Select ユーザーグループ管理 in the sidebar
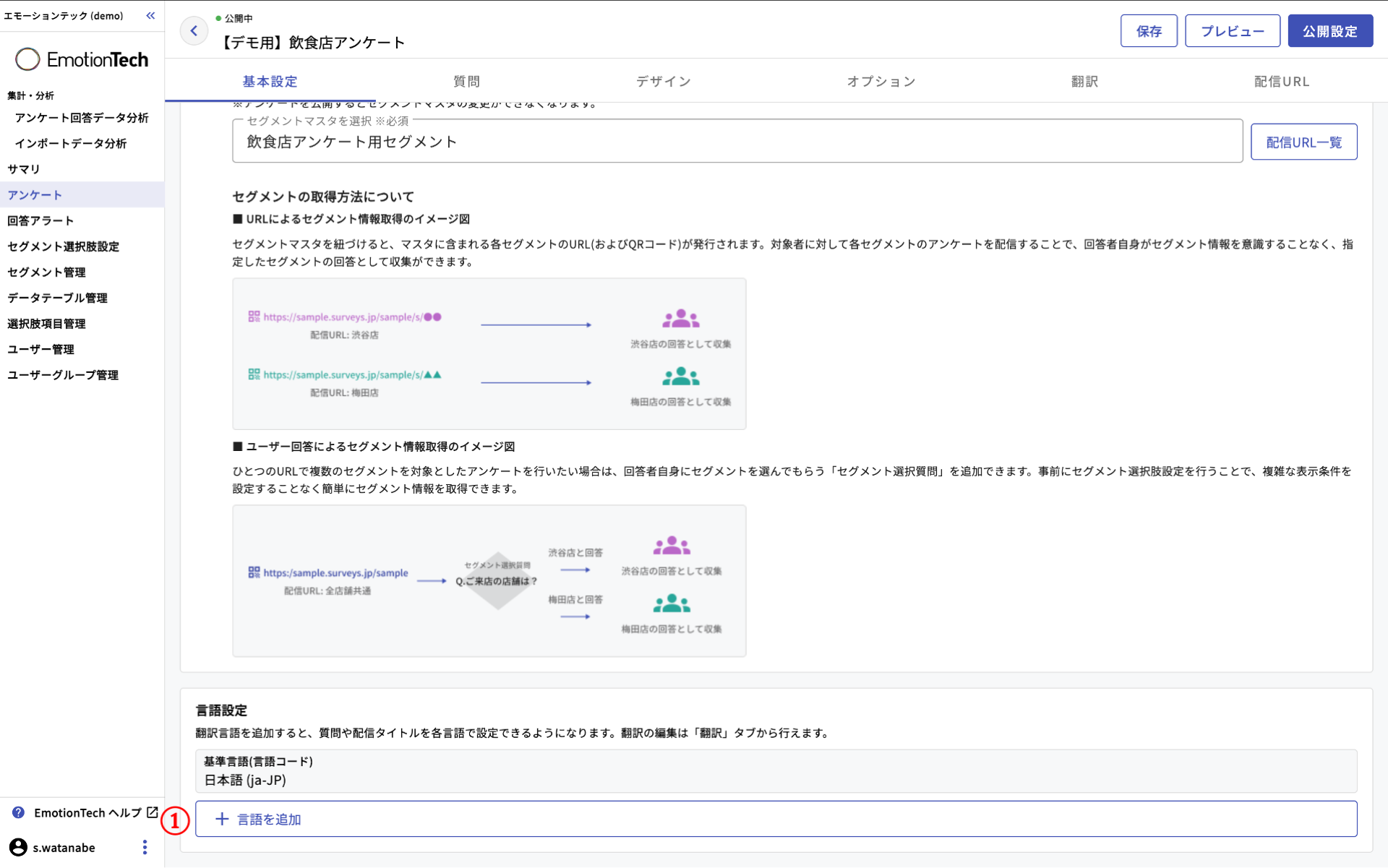This screenshot has height=868, width=1388. pos(62,375)
